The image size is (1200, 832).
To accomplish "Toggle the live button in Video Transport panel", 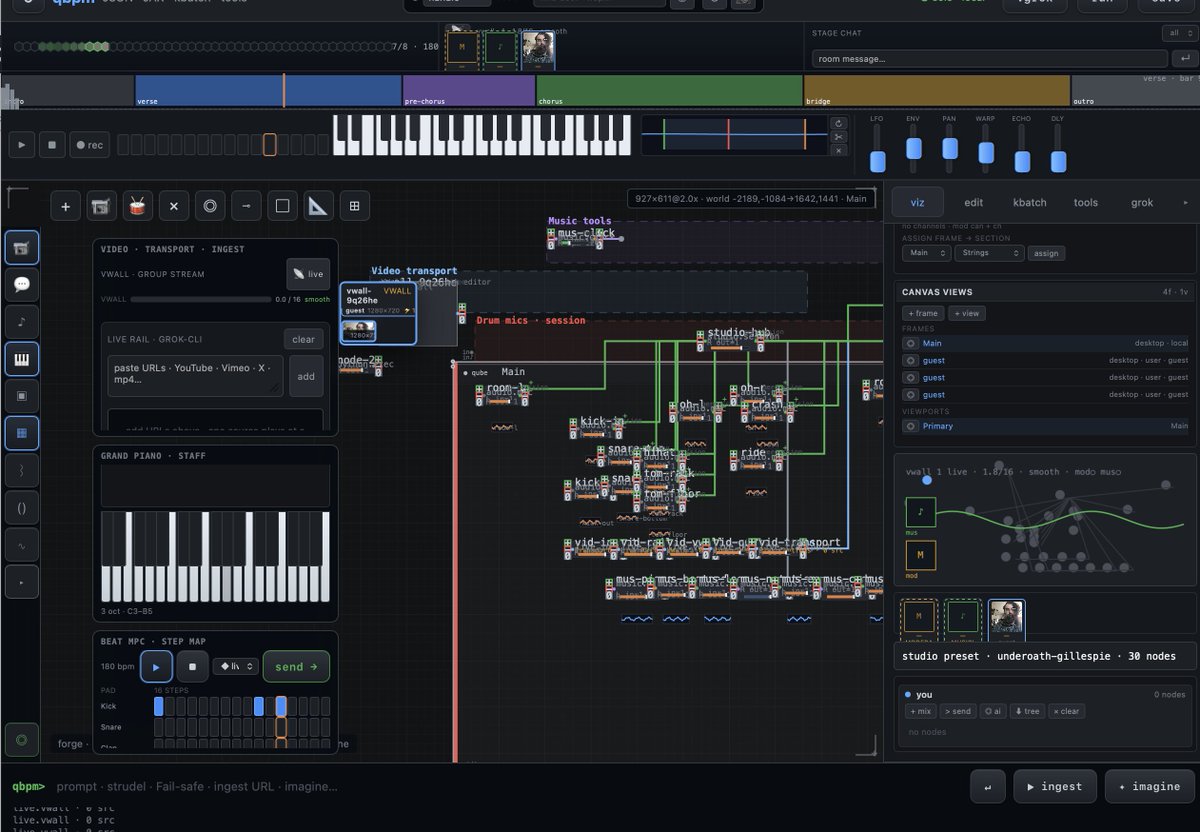I will pyautogui.click(x=308, y=273).
